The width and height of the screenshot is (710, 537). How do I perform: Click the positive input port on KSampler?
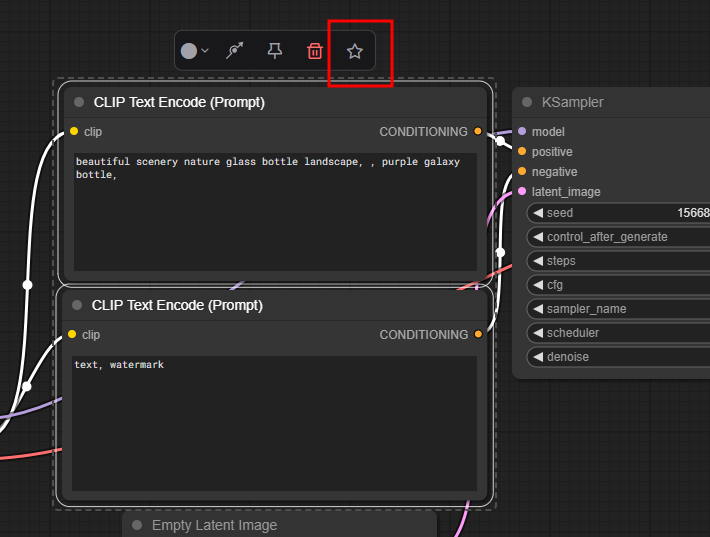(522, 151)
